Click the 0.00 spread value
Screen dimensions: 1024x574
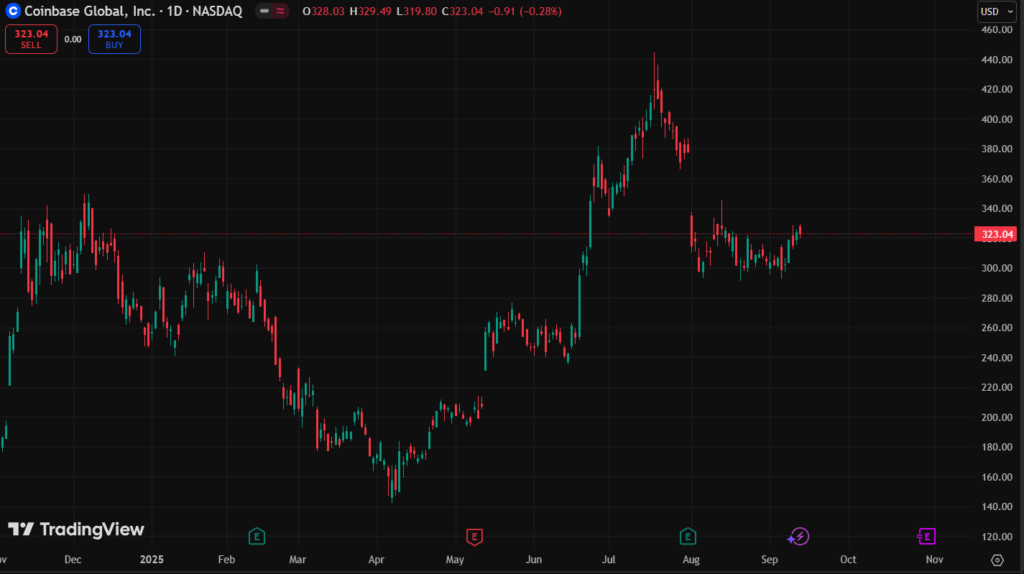click(72, 39)
